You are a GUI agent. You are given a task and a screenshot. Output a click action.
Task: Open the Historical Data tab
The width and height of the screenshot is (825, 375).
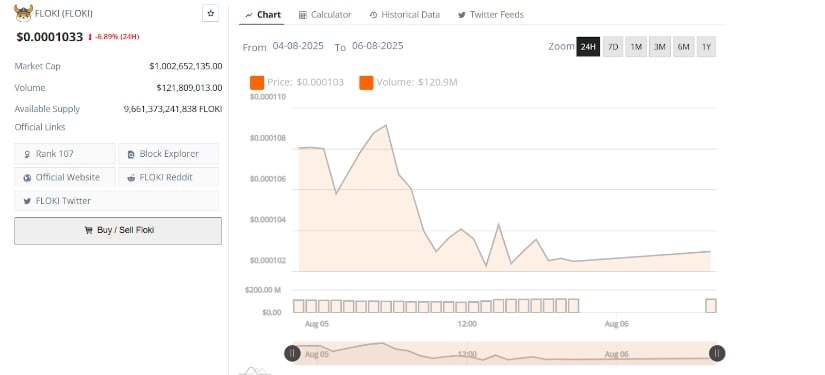coord(405,15)
